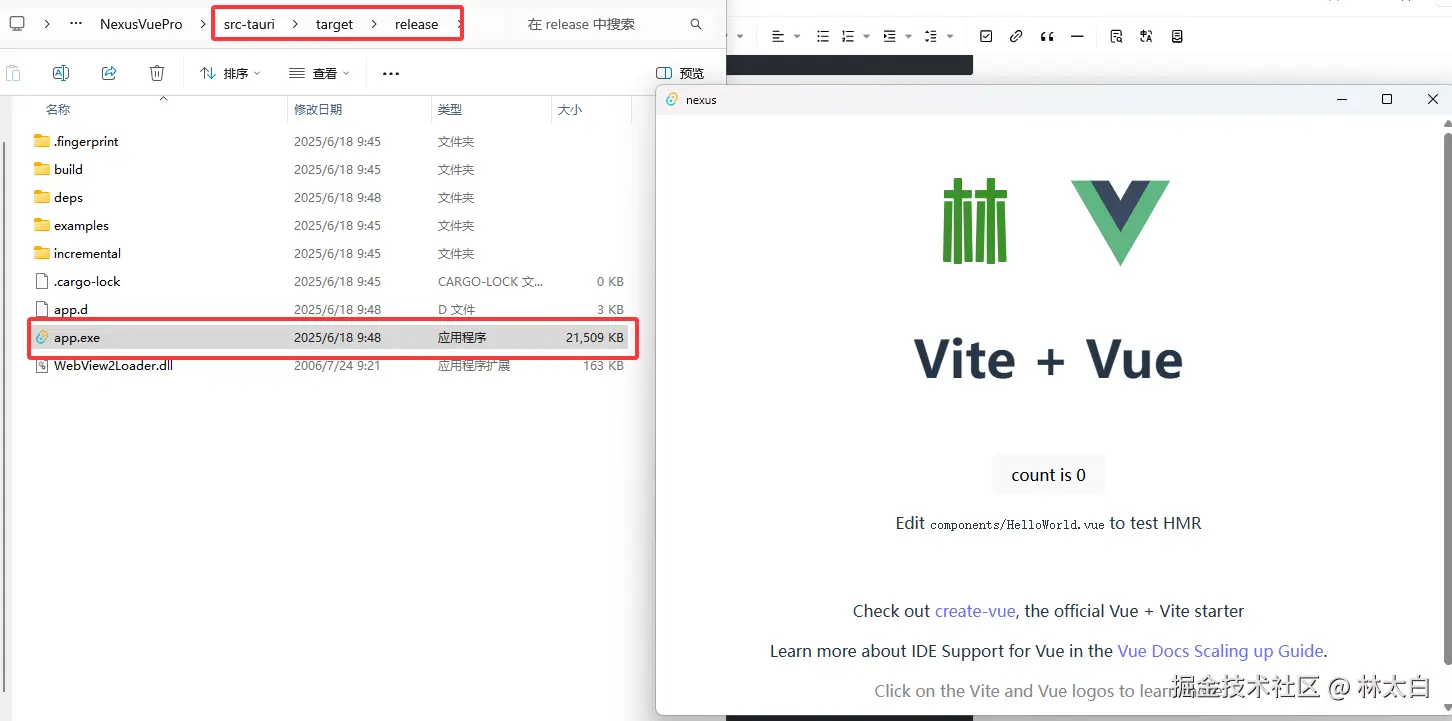Click the text align icon in editor toolbar

[x=778, y=36]
